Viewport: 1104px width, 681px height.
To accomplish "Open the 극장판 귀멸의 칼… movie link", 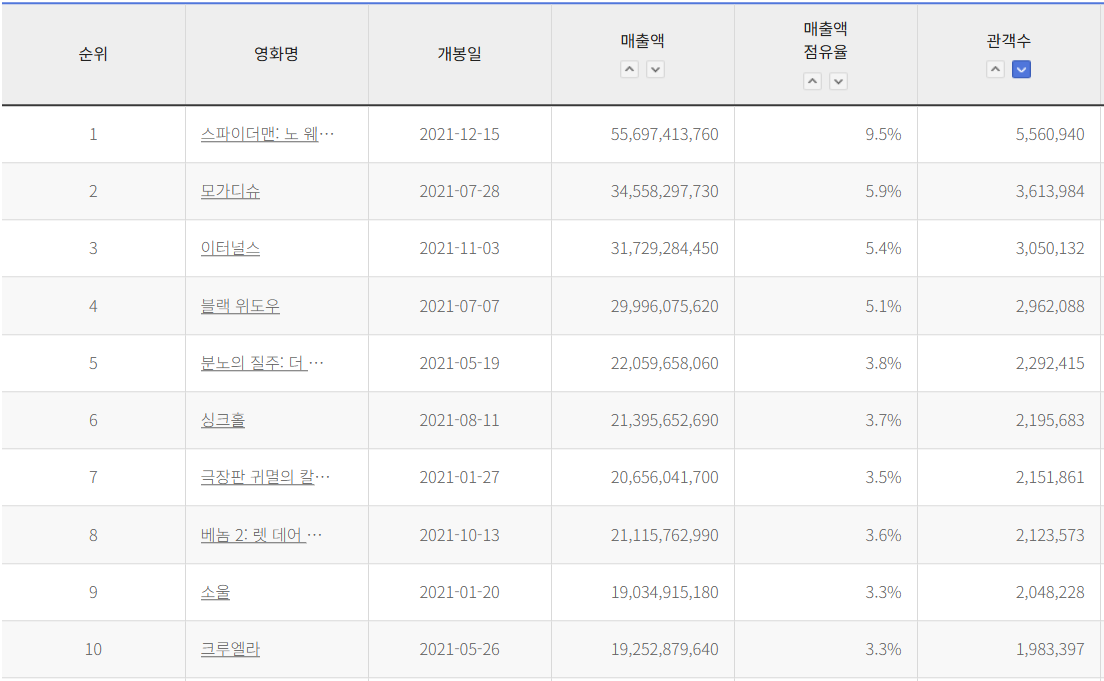I will (x=265, y=477).
